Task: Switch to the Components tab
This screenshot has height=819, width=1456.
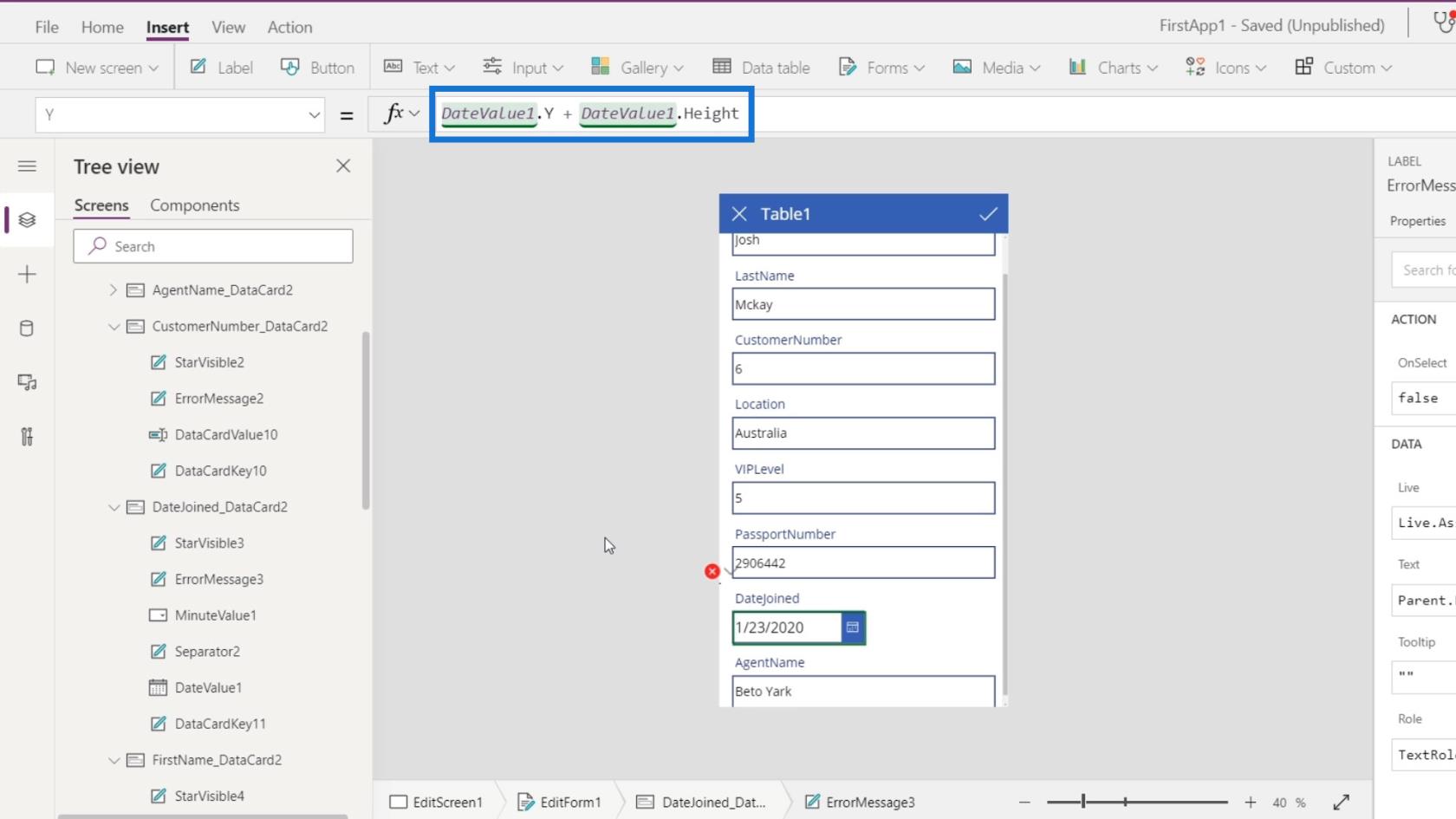Action: pos(194,205)
